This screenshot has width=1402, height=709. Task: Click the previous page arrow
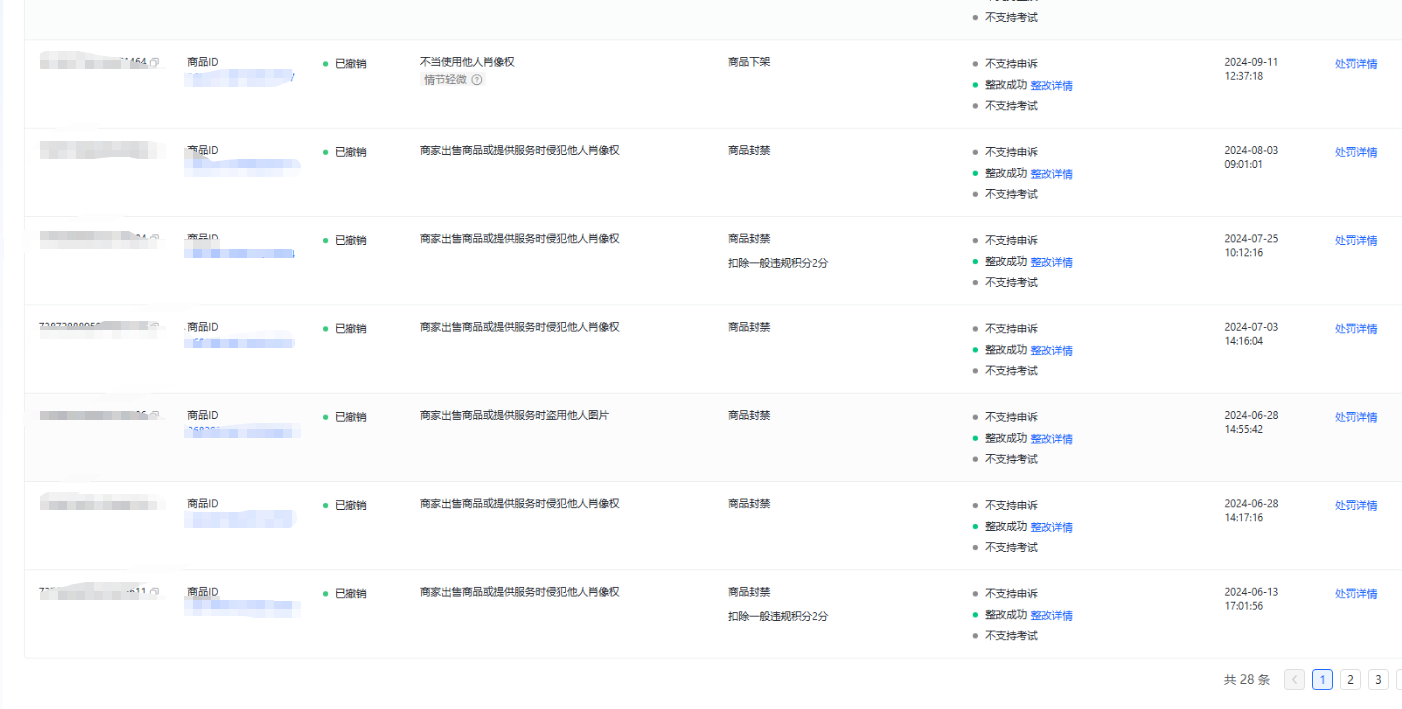tap(1294, 680)
